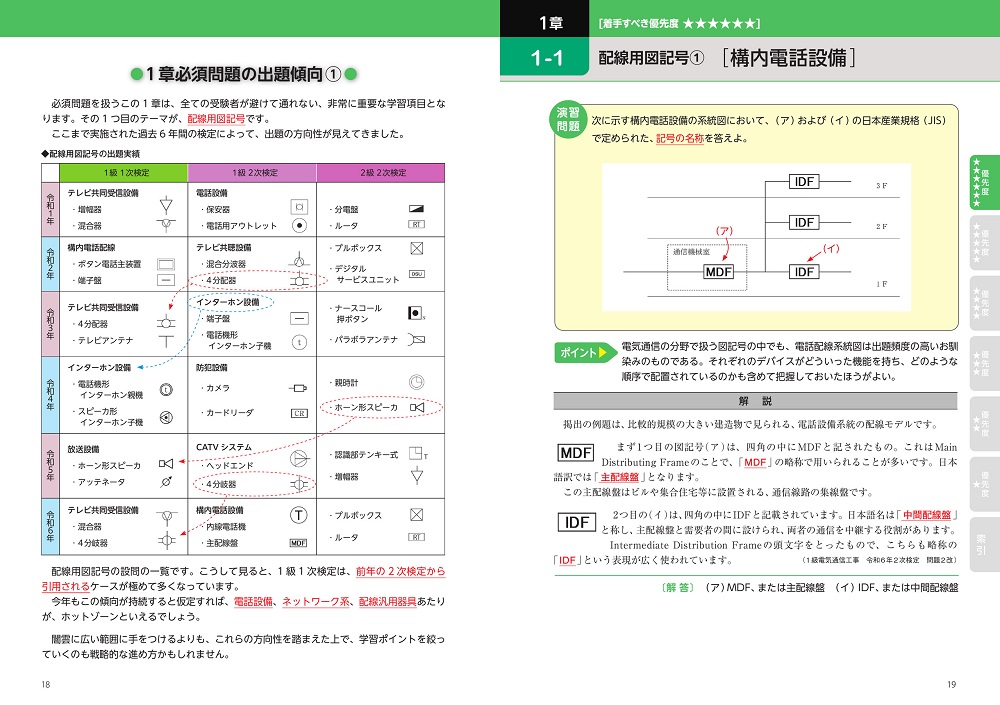
Task: Click the IDF box on the 3F line
Action: click(804, 182)
